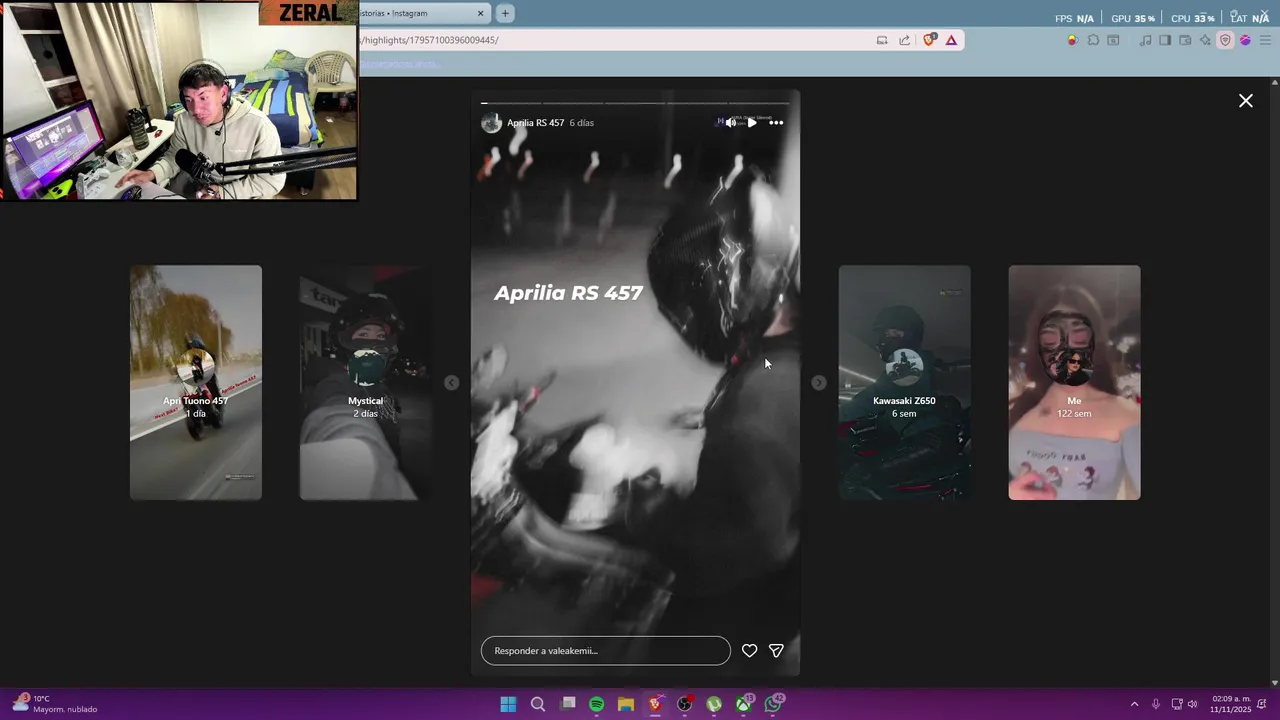The width and height of the screenshot is (1280, 720).
Task: Close the Instagram story viewer with the X
Action: (1245, 101)
